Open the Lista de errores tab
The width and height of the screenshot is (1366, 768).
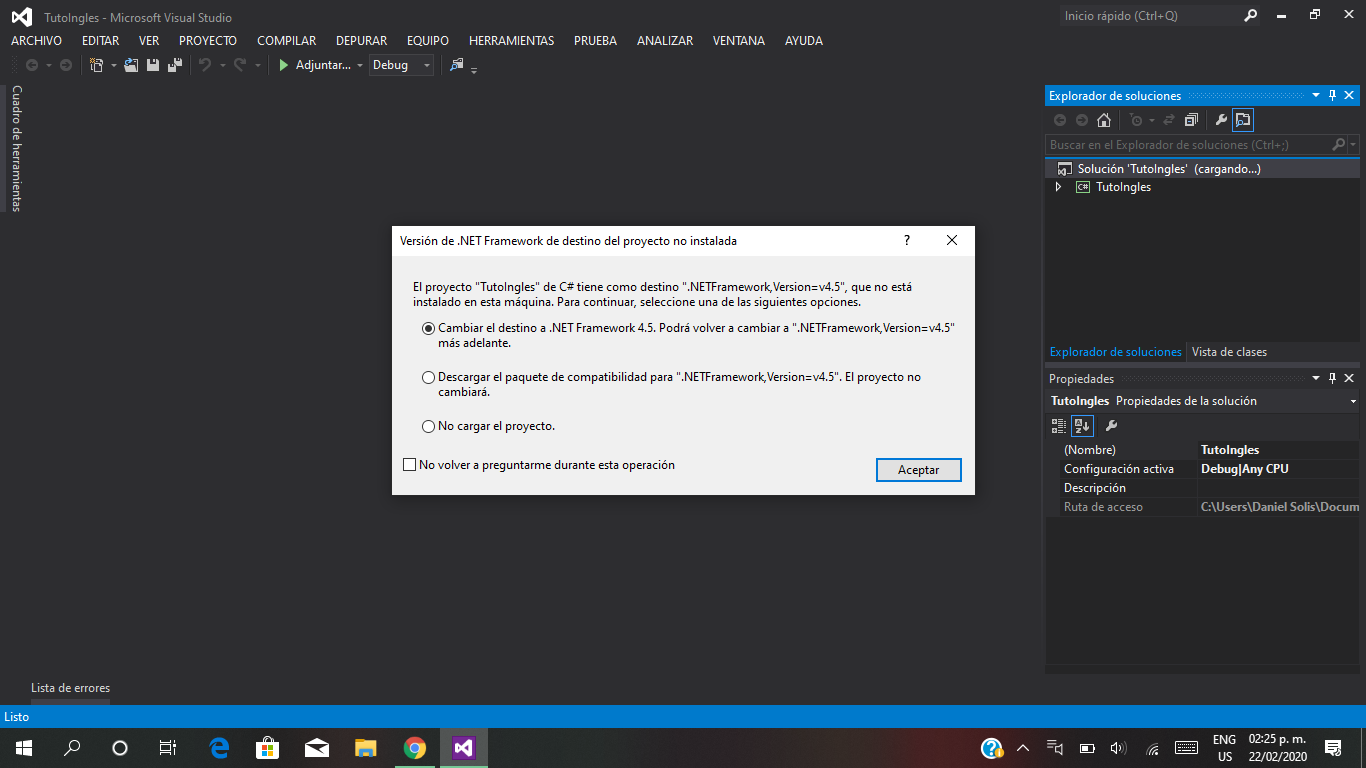pyautogui.click(x=70, y=688)
